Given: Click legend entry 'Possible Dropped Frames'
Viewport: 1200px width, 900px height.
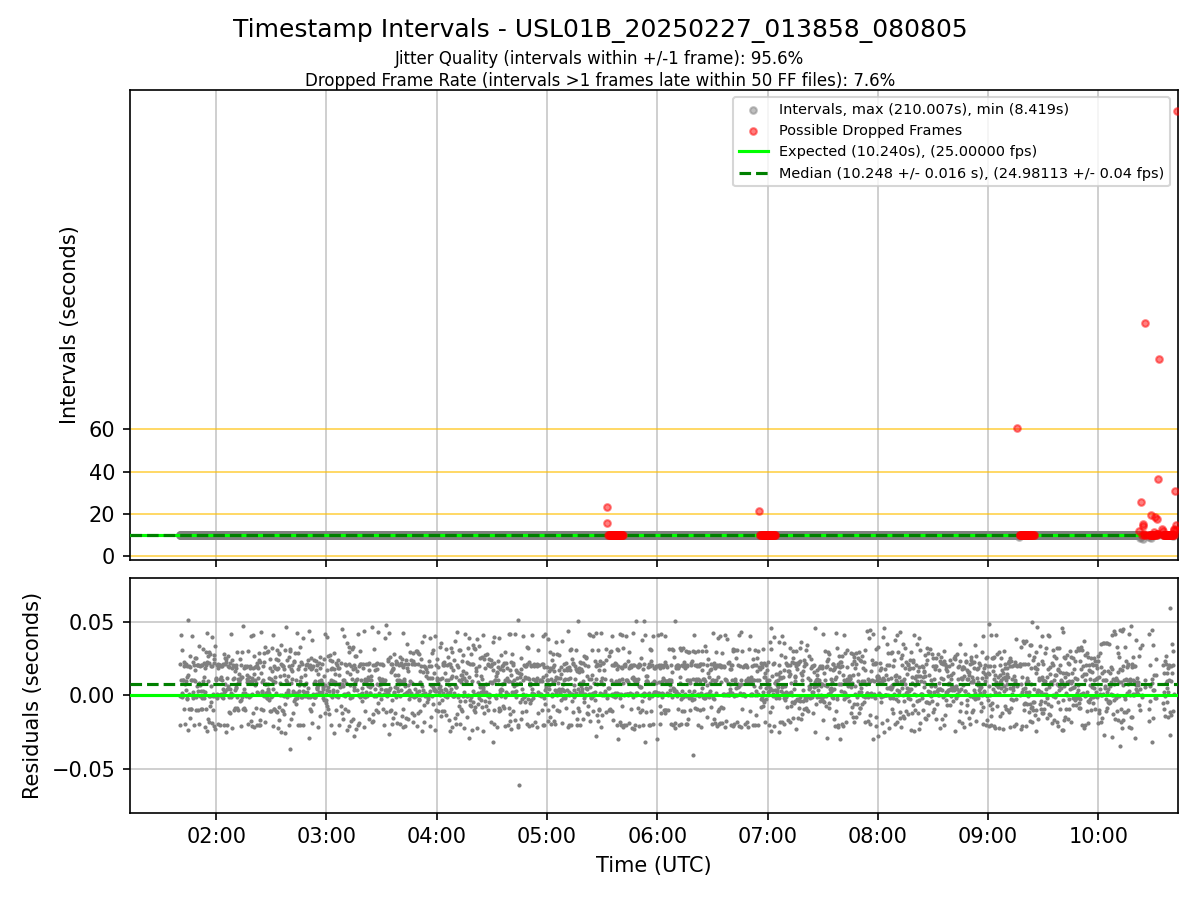Looking at the screenshot, I should coord(870,130).
